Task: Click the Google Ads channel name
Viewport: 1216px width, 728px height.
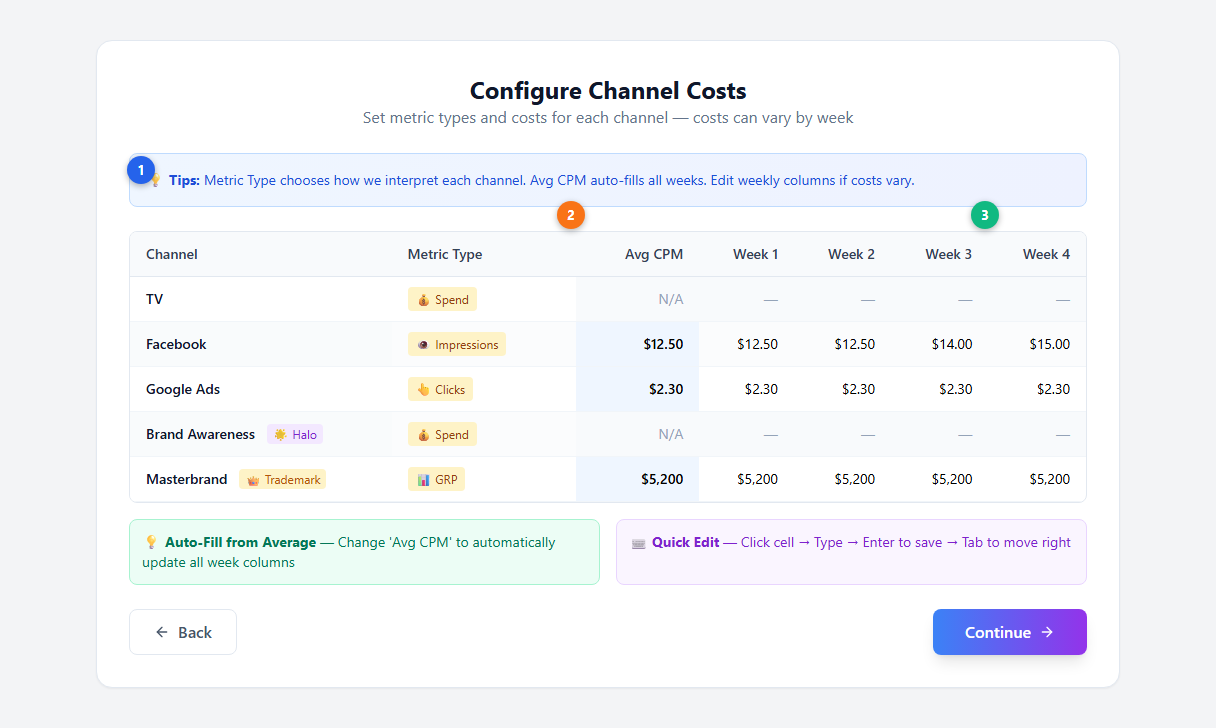Action: [x=183, y=389]
